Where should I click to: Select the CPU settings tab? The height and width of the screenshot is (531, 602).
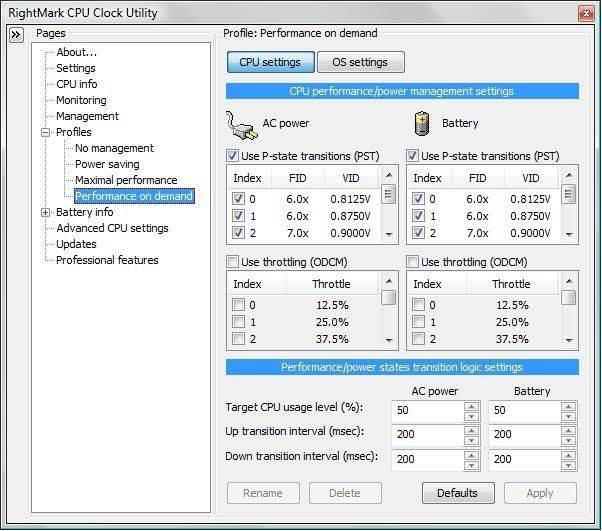point(270,62)
